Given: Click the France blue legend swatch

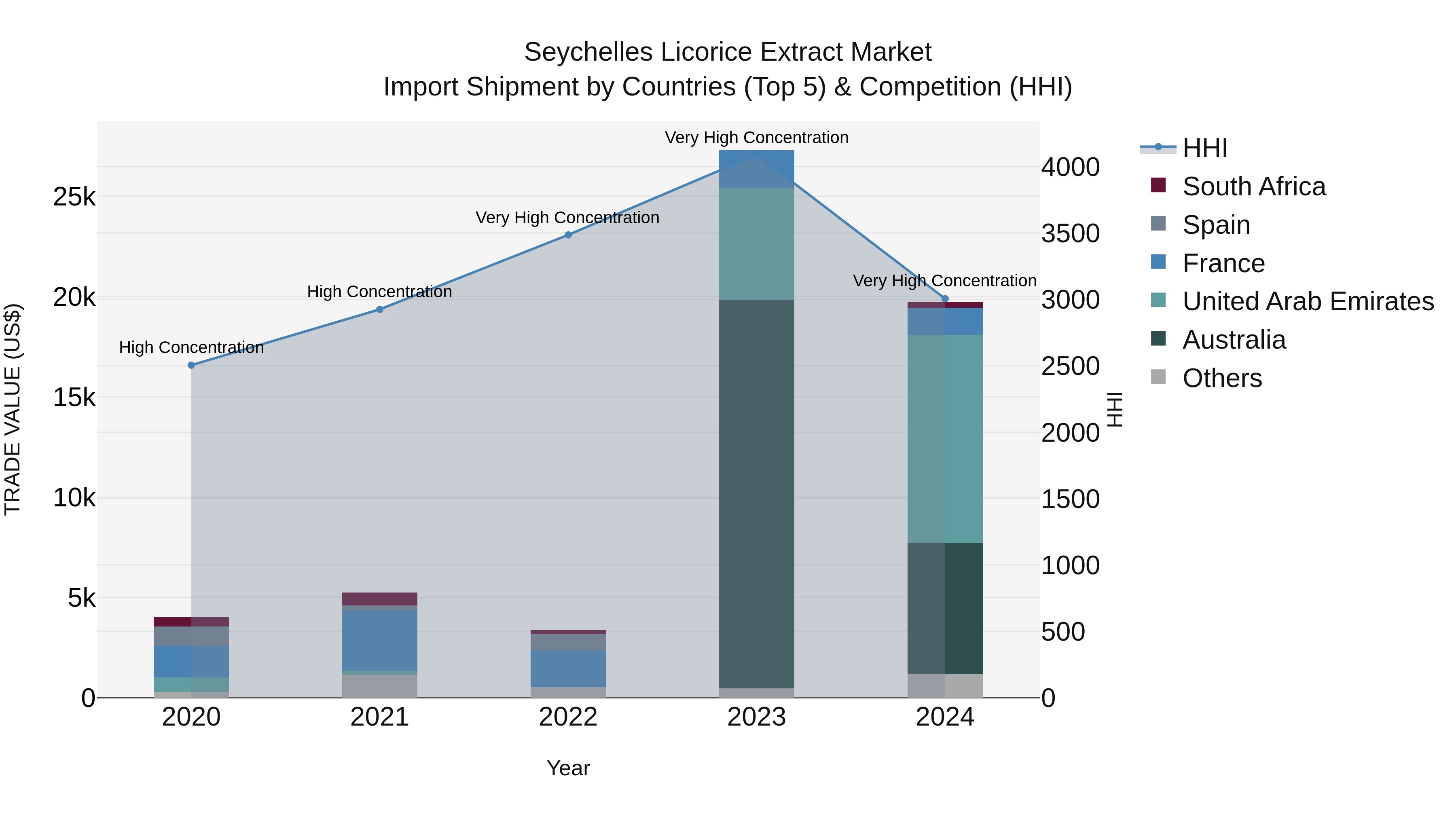Looking at the screenshot, I should 1158,262.
